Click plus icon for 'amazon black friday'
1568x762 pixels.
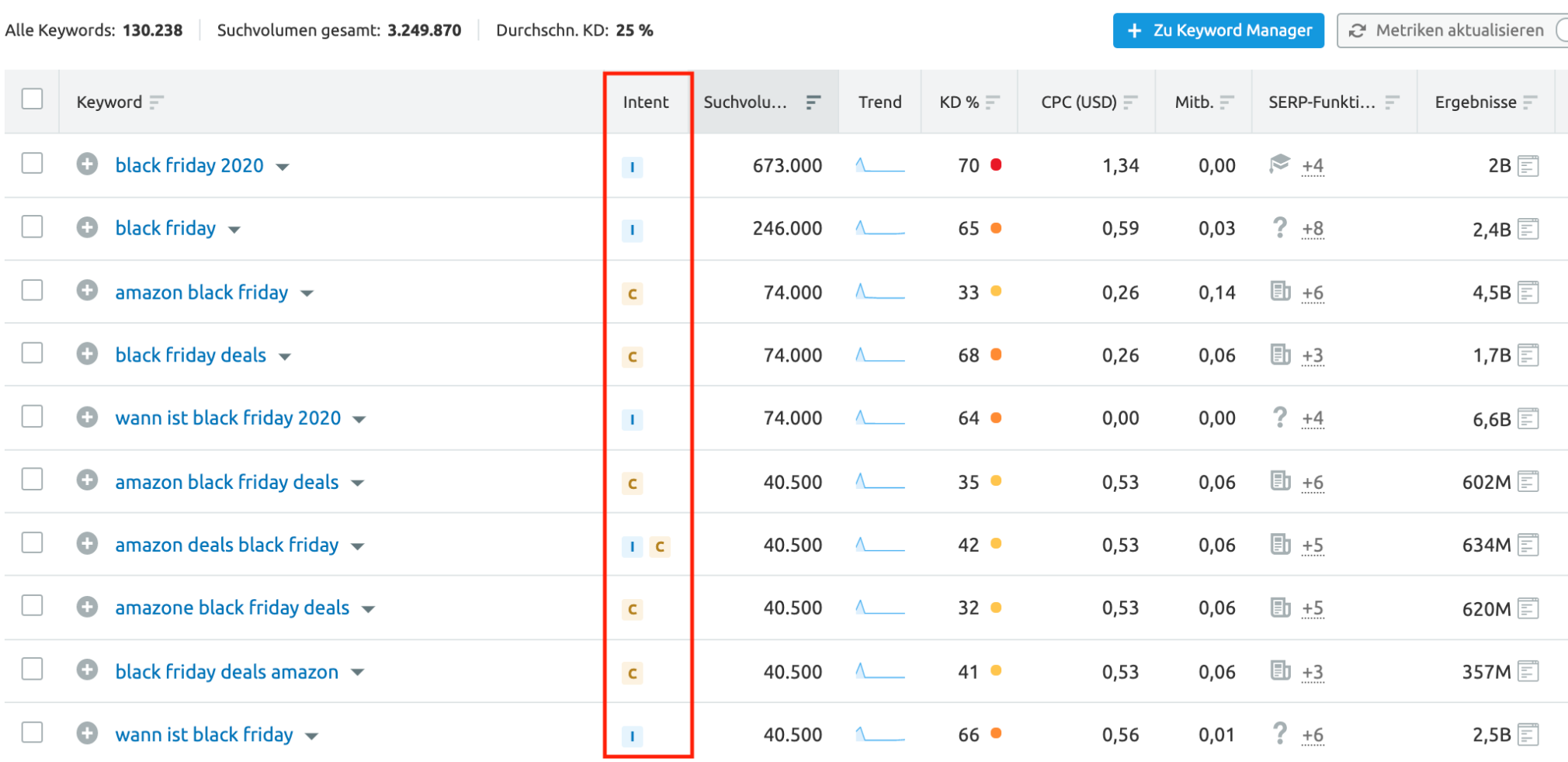(x=87, y=290)
